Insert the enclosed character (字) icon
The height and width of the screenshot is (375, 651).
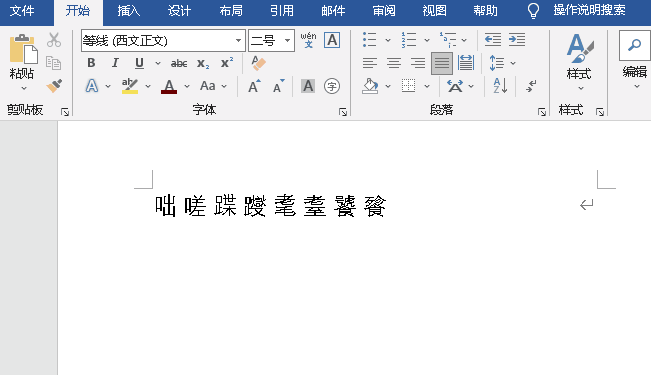tap(332, 86)
